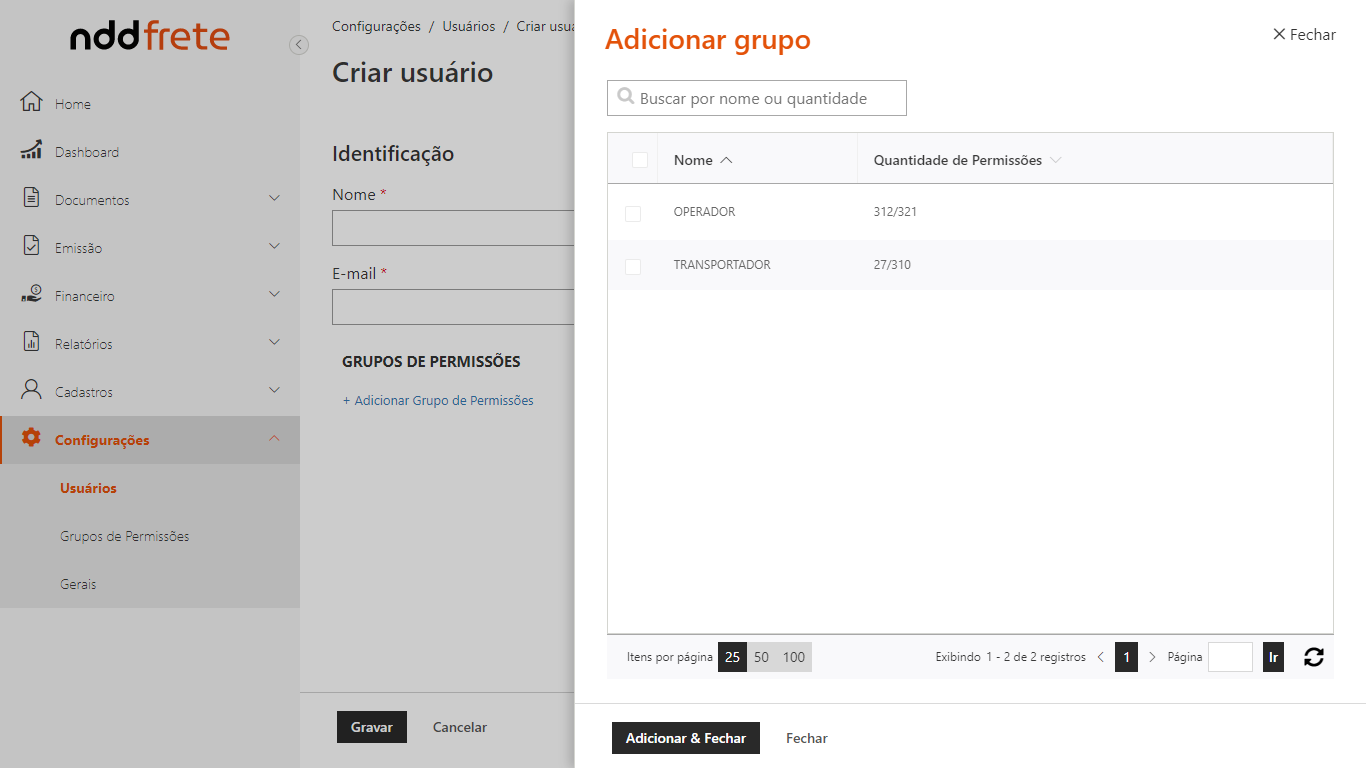
Task: Open Gerais submenu item
Action: 78,584
